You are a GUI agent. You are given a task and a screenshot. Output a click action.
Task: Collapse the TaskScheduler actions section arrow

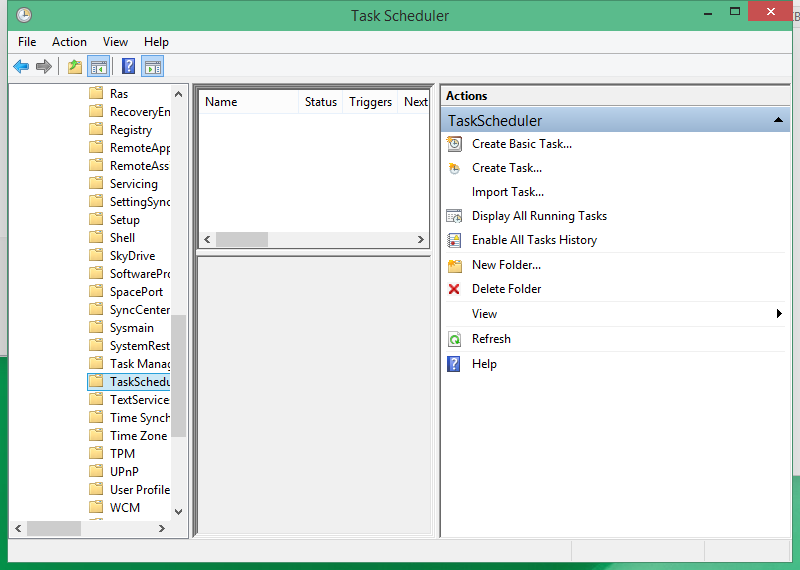(778, 120)
